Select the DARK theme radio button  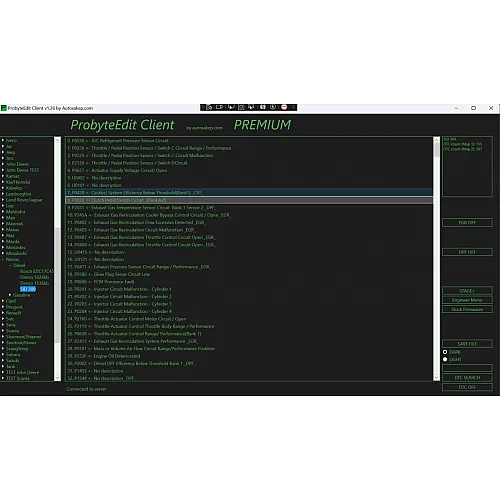pyautogui.click(x=445, y=352)
